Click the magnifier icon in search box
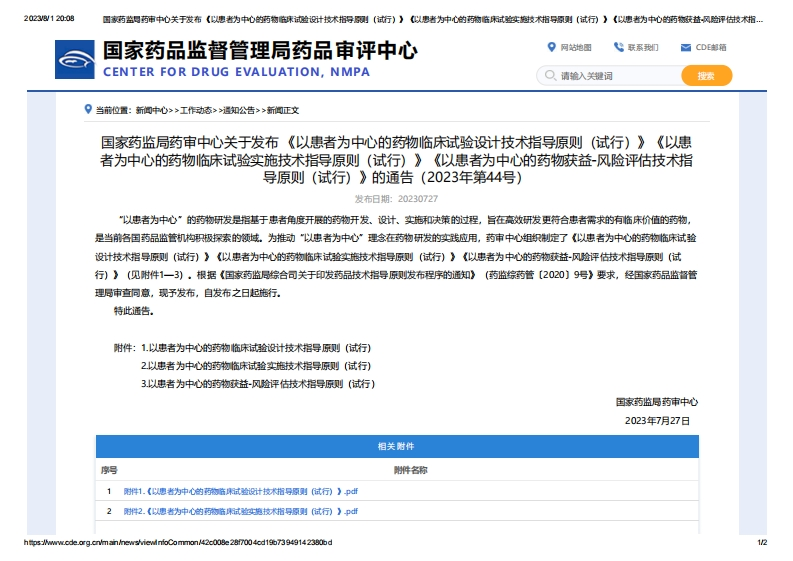The width and height of the screenshot is (793, 561). coord(549,76)
